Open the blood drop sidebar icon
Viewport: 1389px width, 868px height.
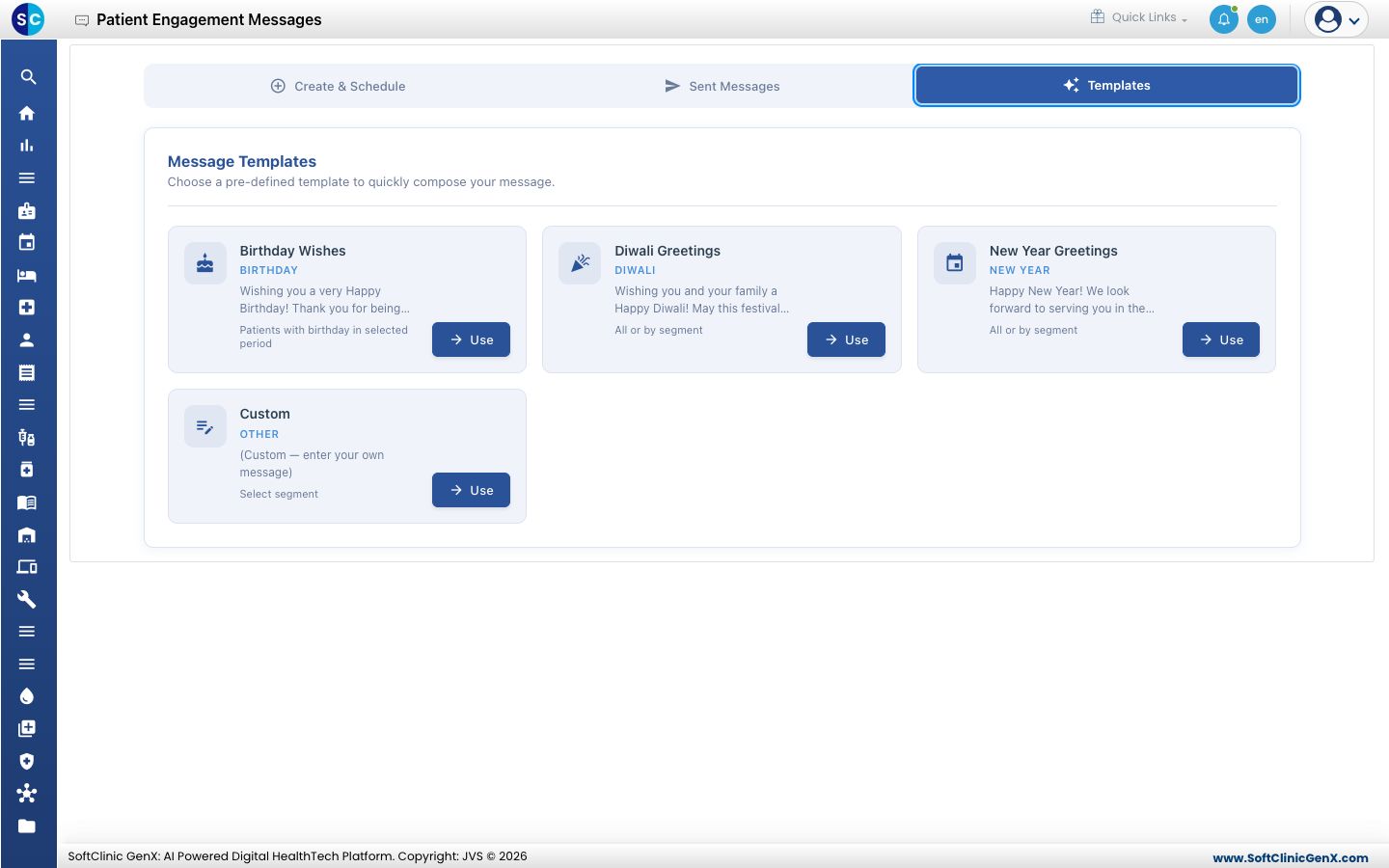(x=27, y=696)
